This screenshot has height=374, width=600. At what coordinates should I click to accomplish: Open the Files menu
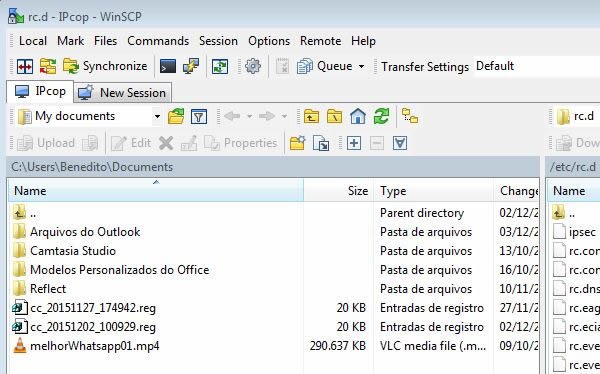[106, 41]
